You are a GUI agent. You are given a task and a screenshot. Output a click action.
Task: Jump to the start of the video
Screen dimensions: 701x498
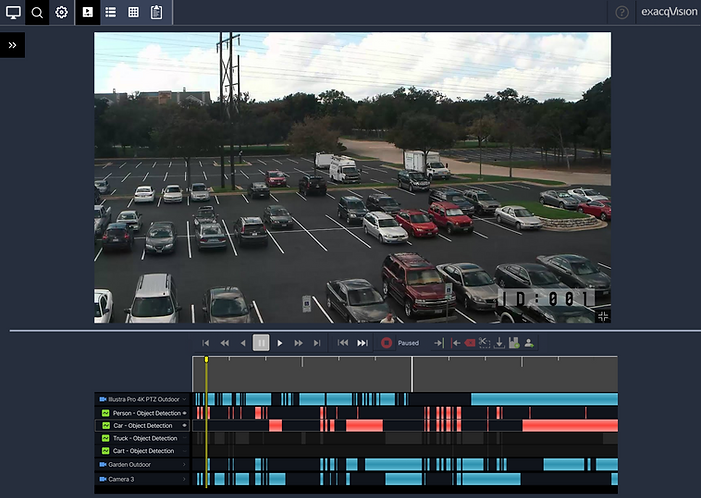[x=206, y=343]
